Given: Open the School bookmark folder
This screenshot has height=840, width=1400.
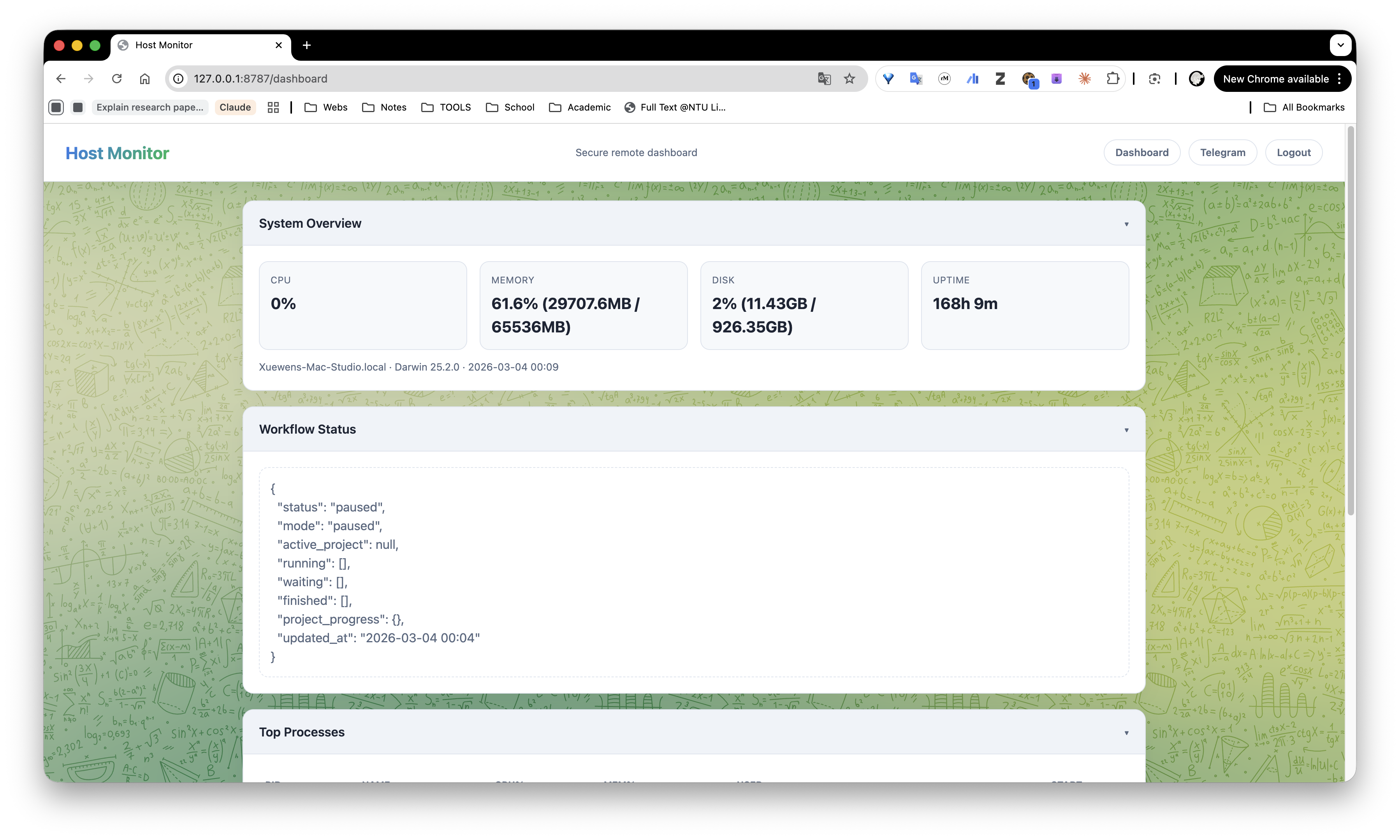Looking at the screenshot, I should [x=510, y=107].
